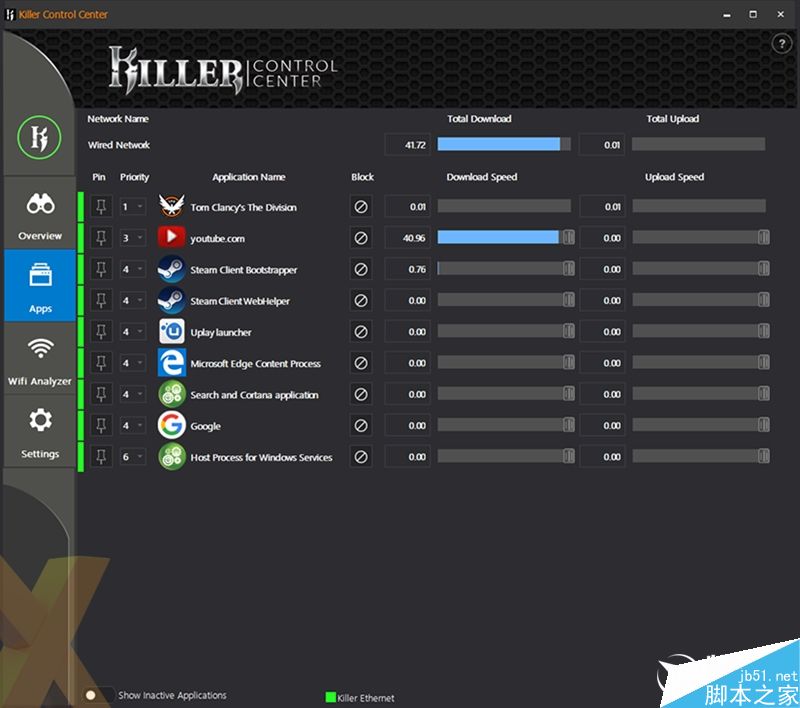This screenshot has width=800, height=708.
Task: Pin the youtube.com application
Action: 101,238
